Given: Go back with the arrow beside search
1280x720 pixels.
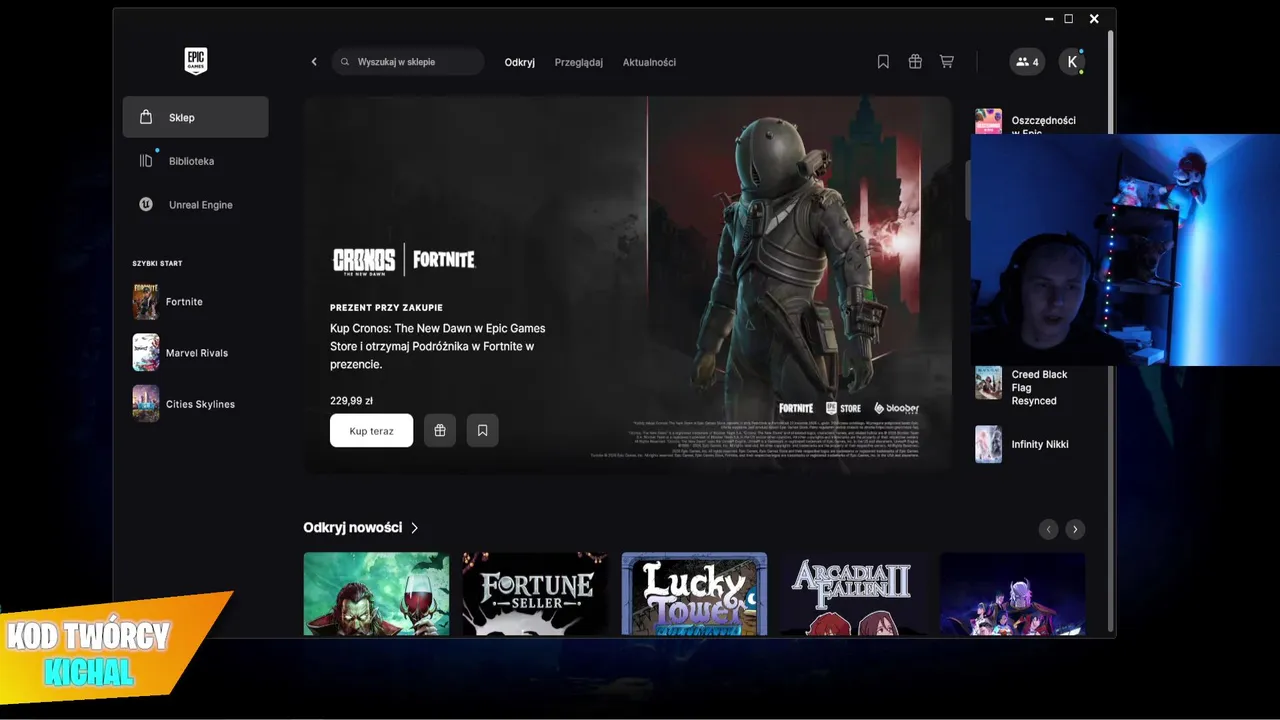Looking at the screenshot, I should click(314, 62).
